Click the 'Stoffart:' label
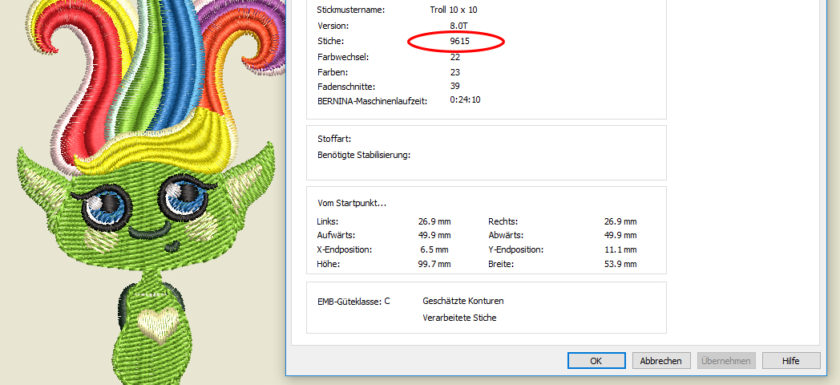Screen dimensions: 840x385 click(334, 139)
